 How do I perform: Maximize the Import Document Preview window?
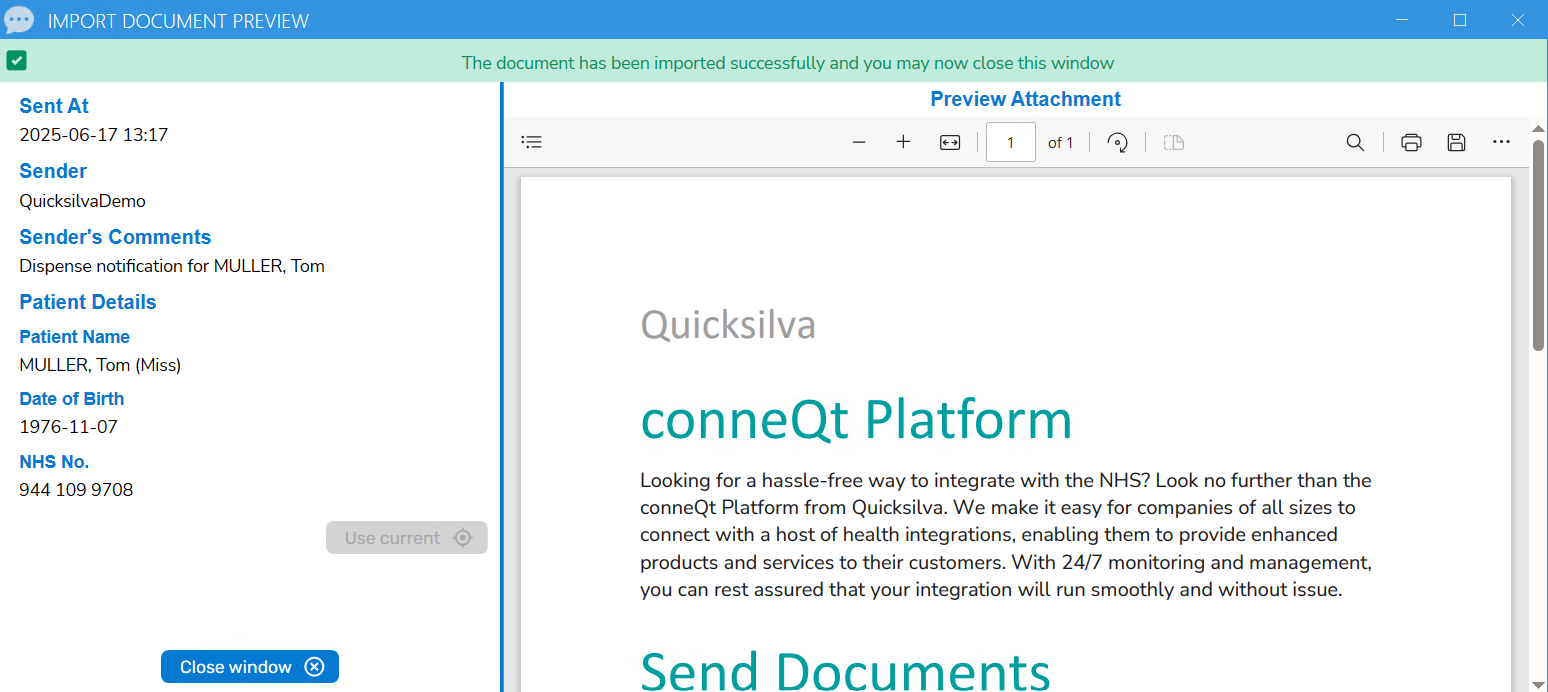tap(1459, 19)
